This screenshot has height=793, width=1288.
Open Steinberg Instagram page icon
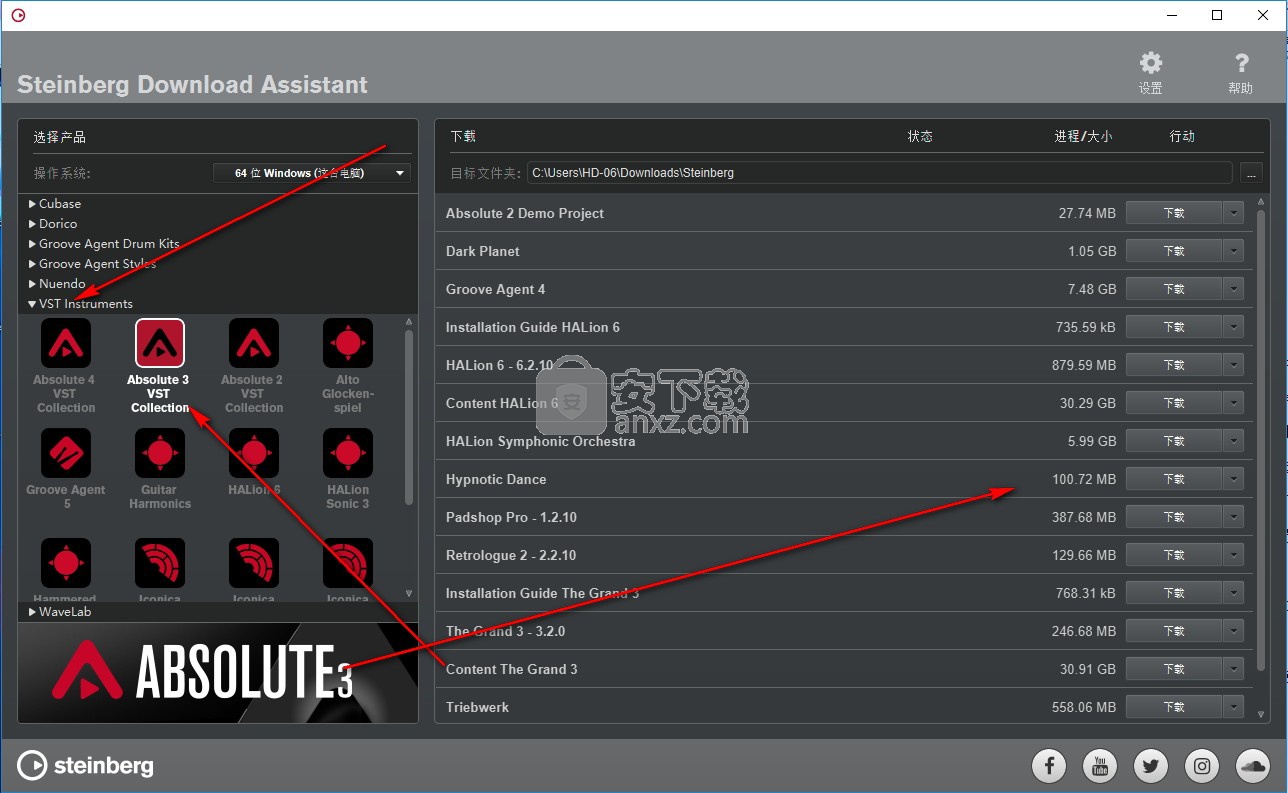pyautogui.click(x=1202, y=767)
